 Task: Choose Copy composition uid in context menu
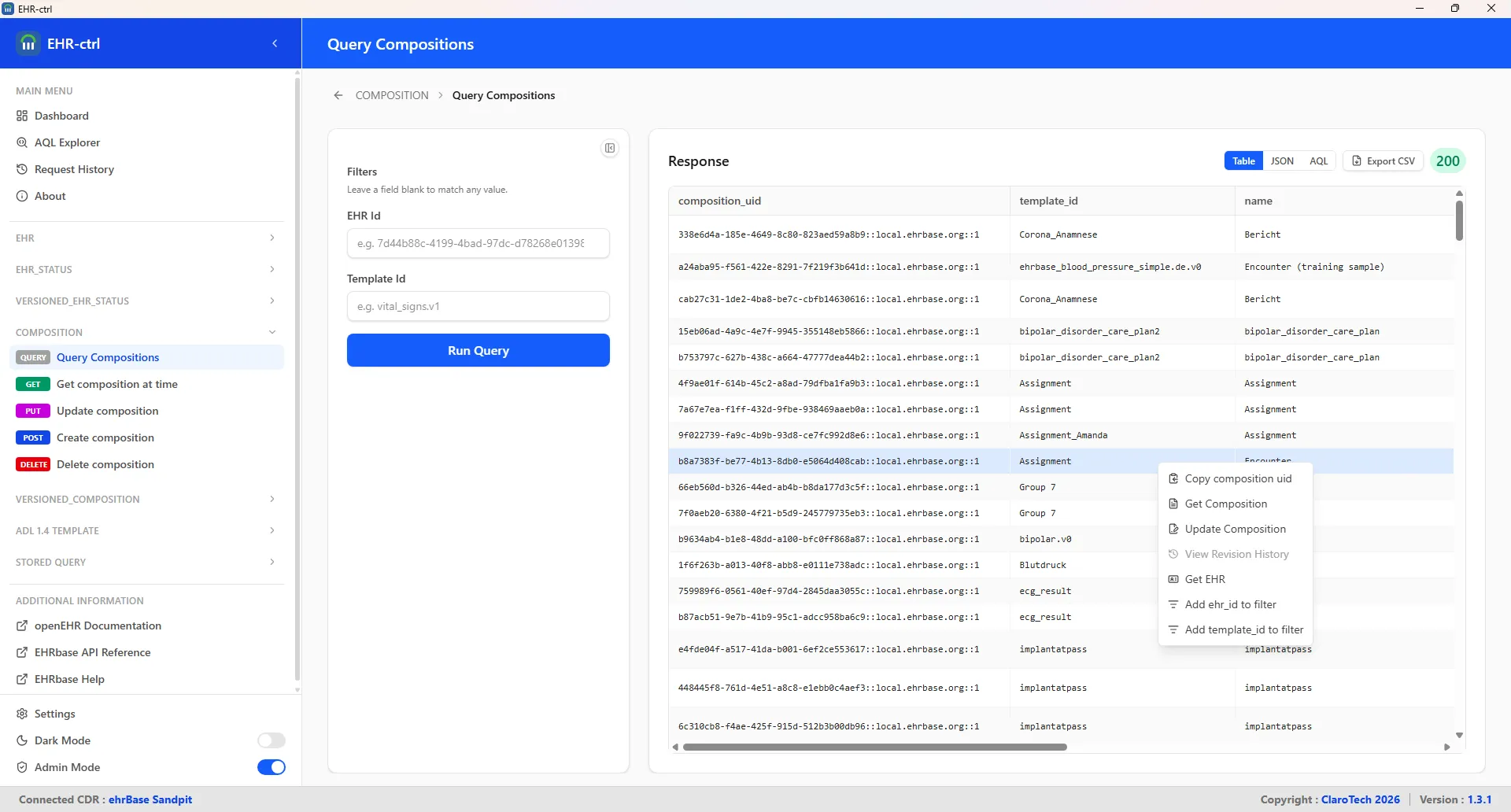click(x=1235, y=478)
